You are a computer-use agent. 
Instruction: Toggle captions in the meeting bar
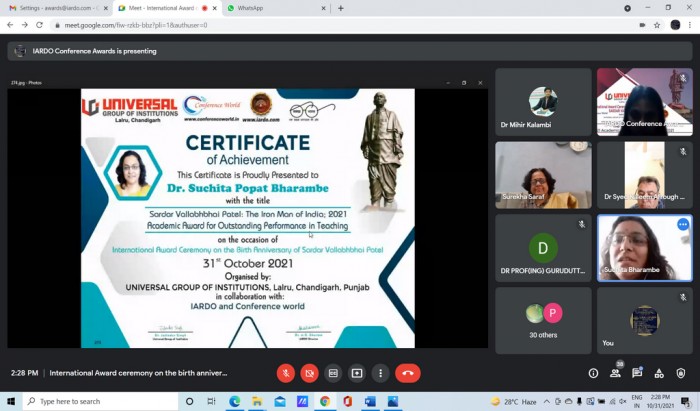(334, 373)
